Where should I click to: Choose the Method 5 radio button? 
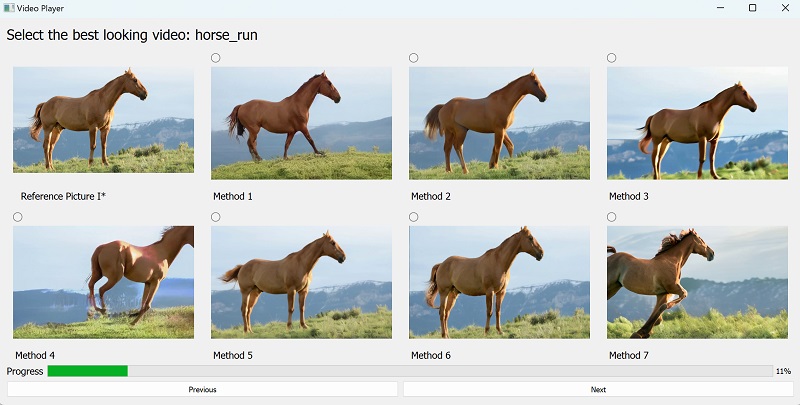coord(216,217)
